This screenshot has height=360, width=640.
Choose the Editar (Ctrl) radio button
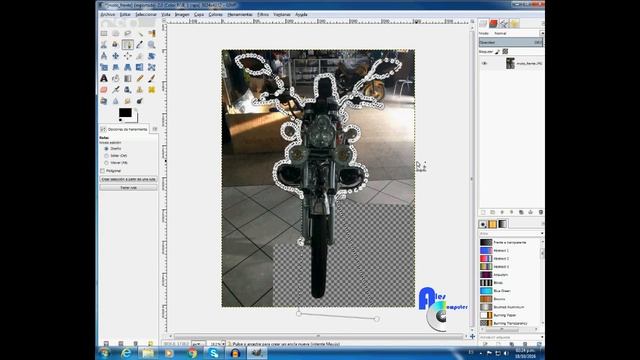[107, 156]
